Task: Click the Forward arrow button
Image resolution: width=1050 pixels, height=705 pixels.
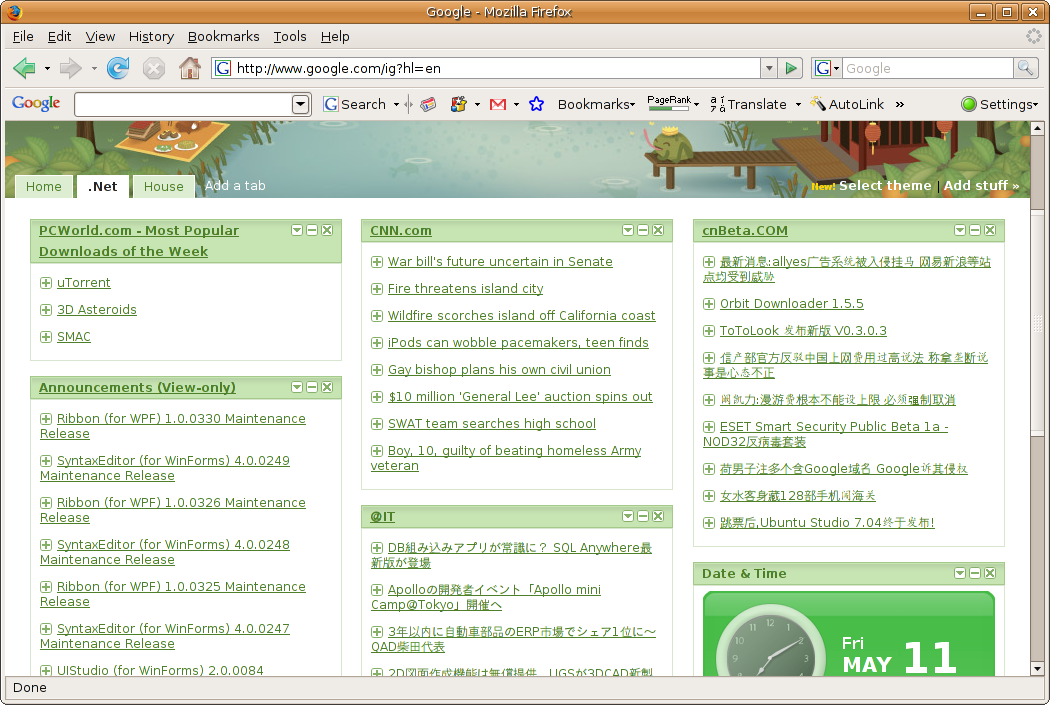Action: click(x=70, y=68)
